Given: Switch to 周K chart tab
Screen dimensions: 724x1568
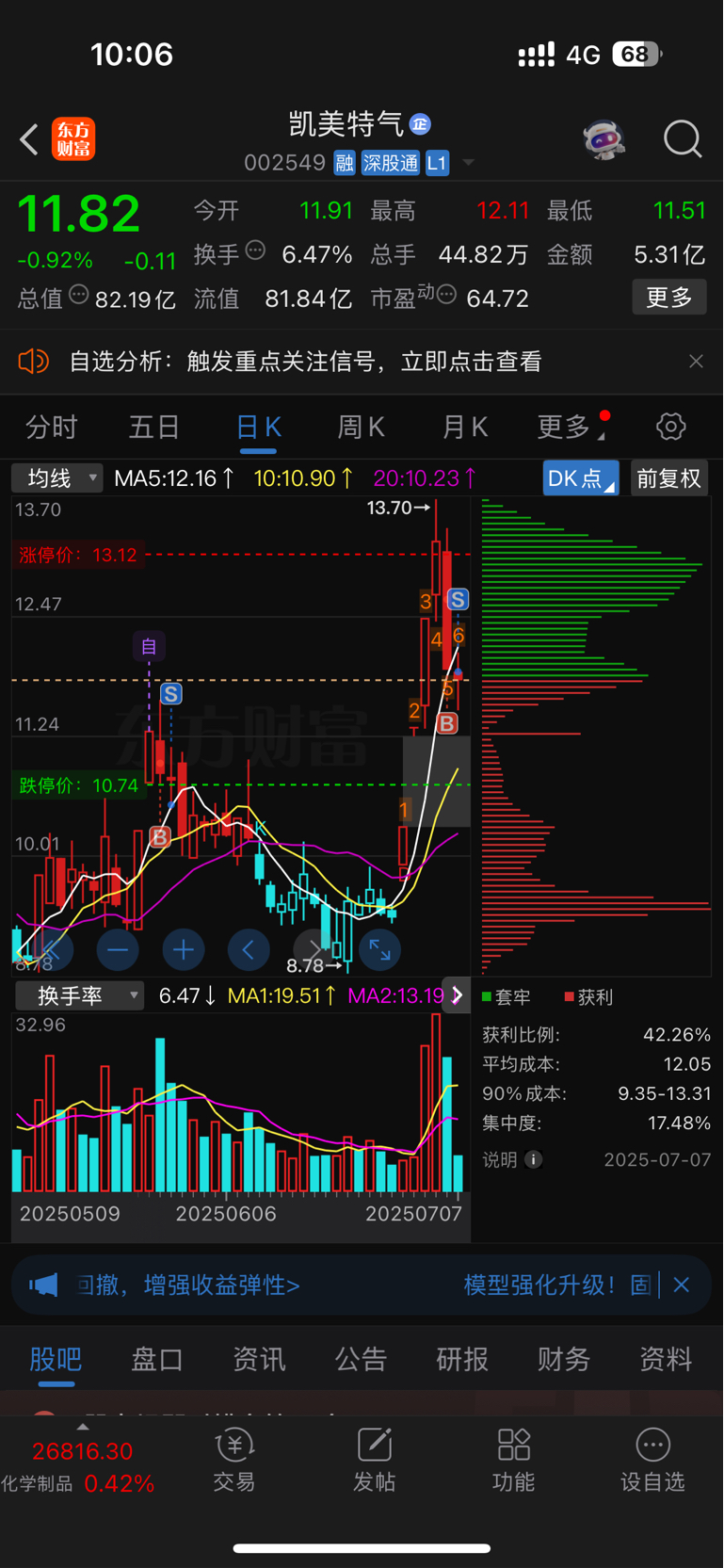Looking at the screenshot, I should pos(361,428).
